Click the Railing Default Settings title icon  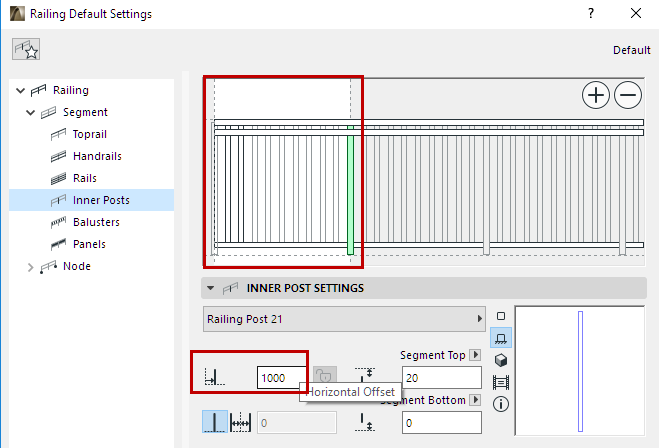click(17, 13)
